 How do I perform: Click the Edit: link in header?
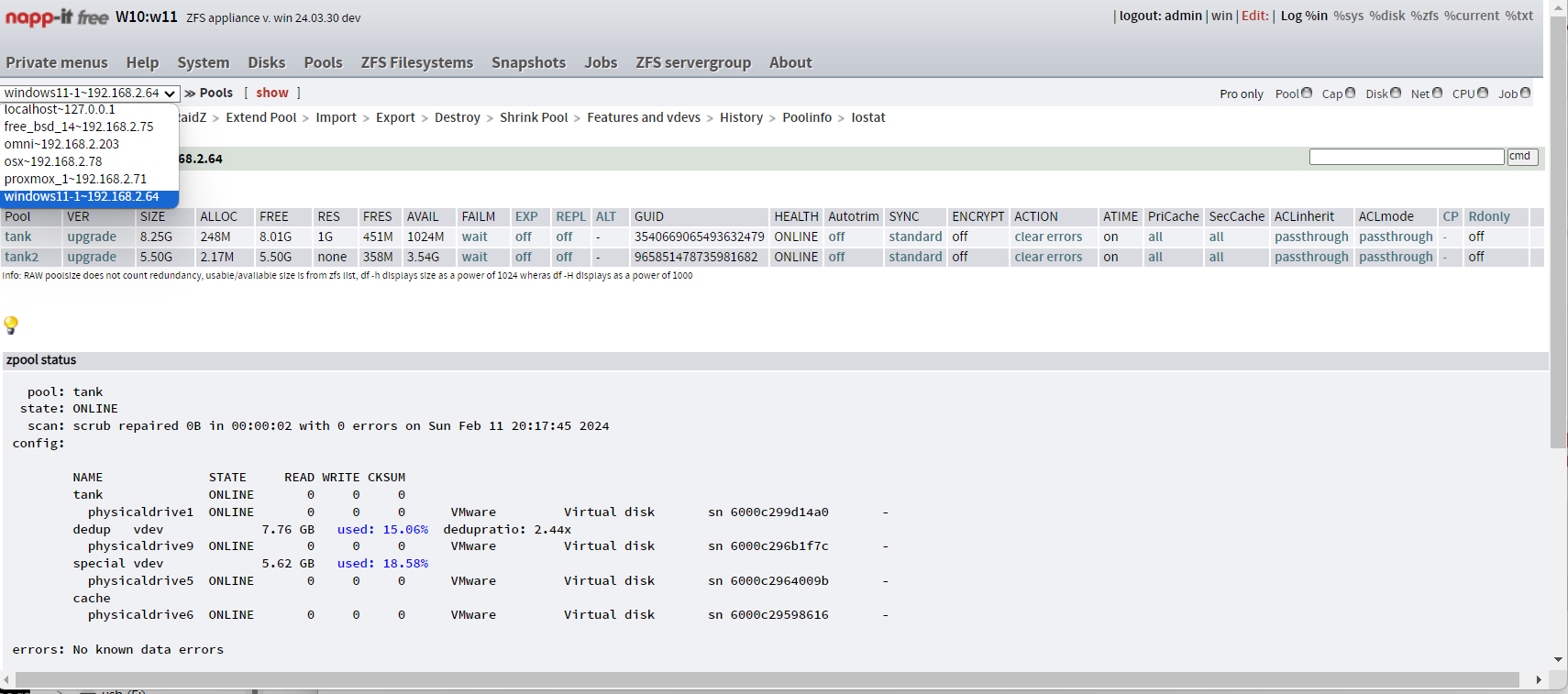click(x=1255, y=16)
